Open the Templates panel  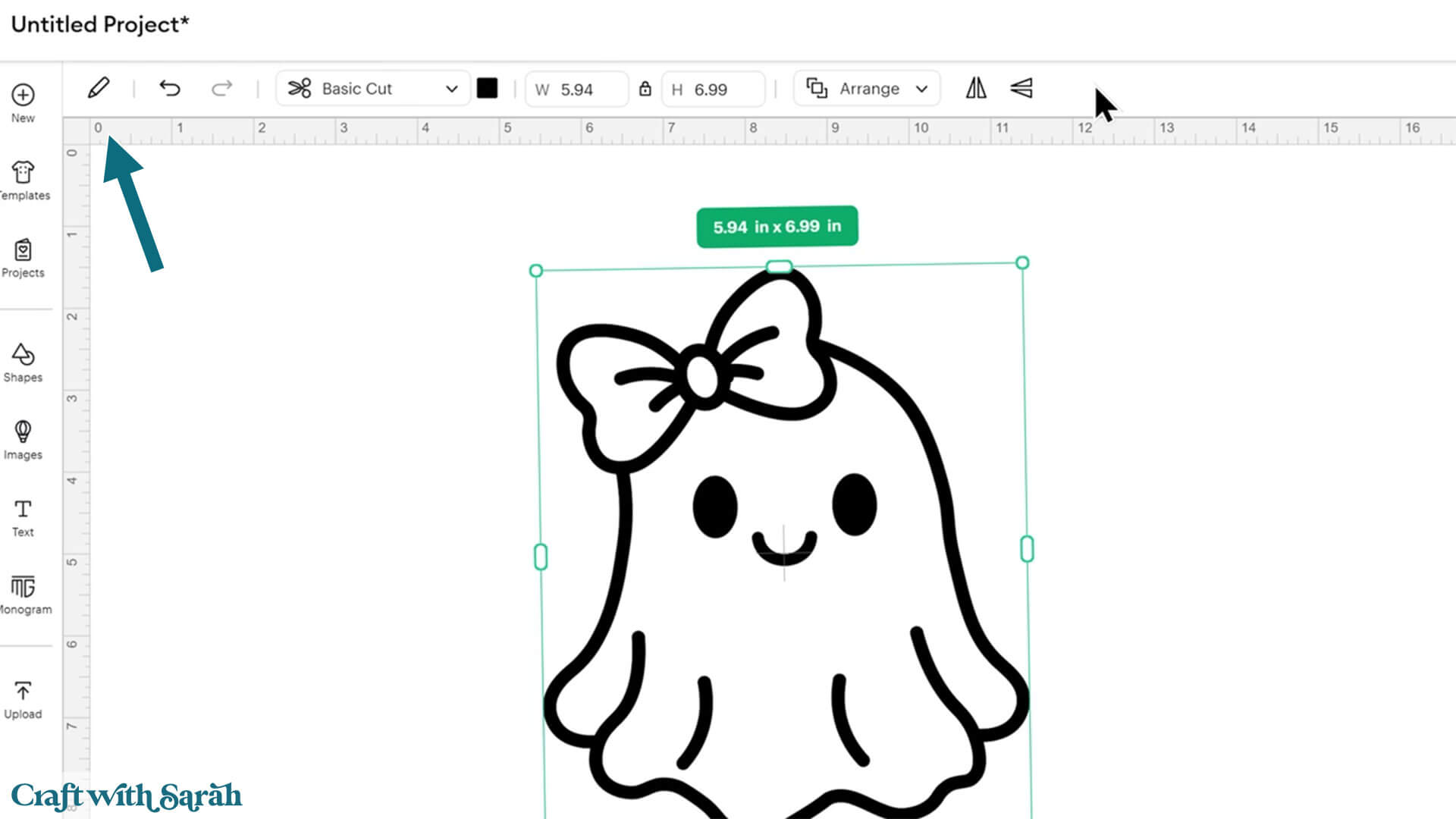[23, 173]
